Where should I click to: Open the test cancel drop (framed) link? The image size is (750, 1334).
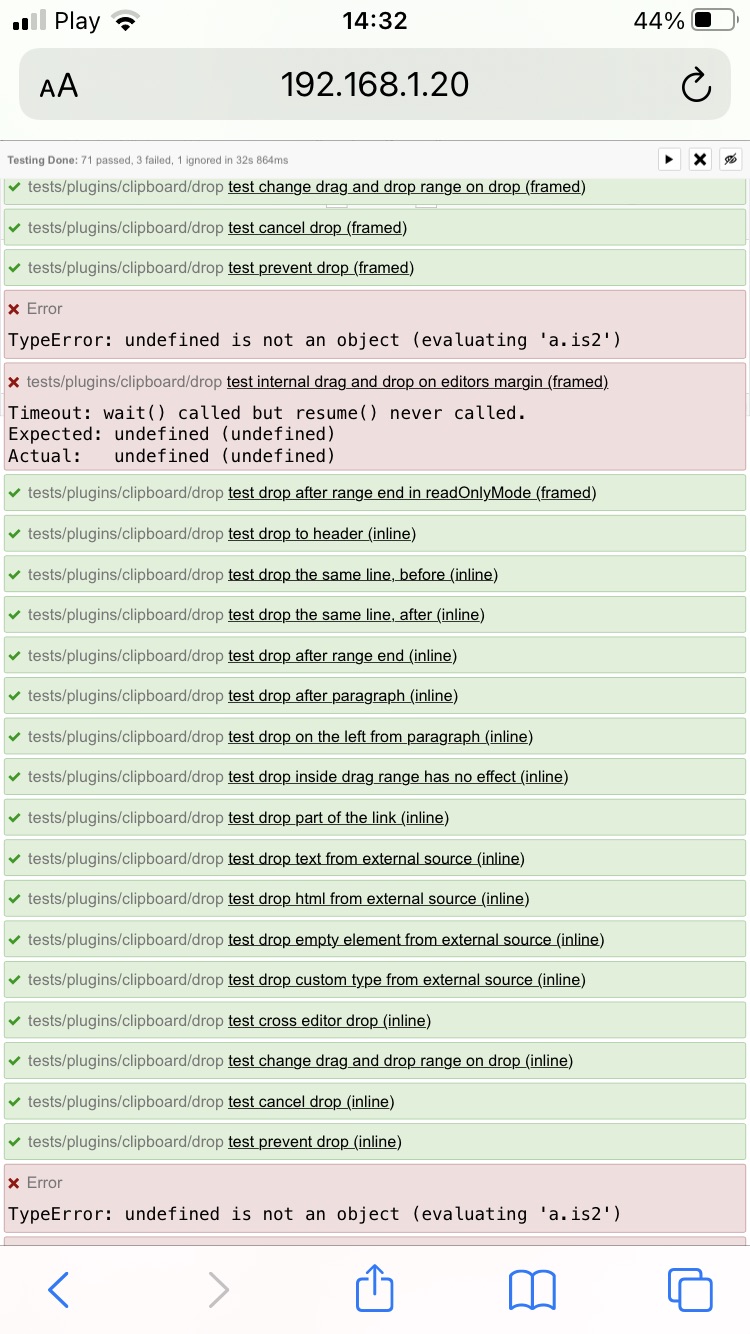pos(317,227)
